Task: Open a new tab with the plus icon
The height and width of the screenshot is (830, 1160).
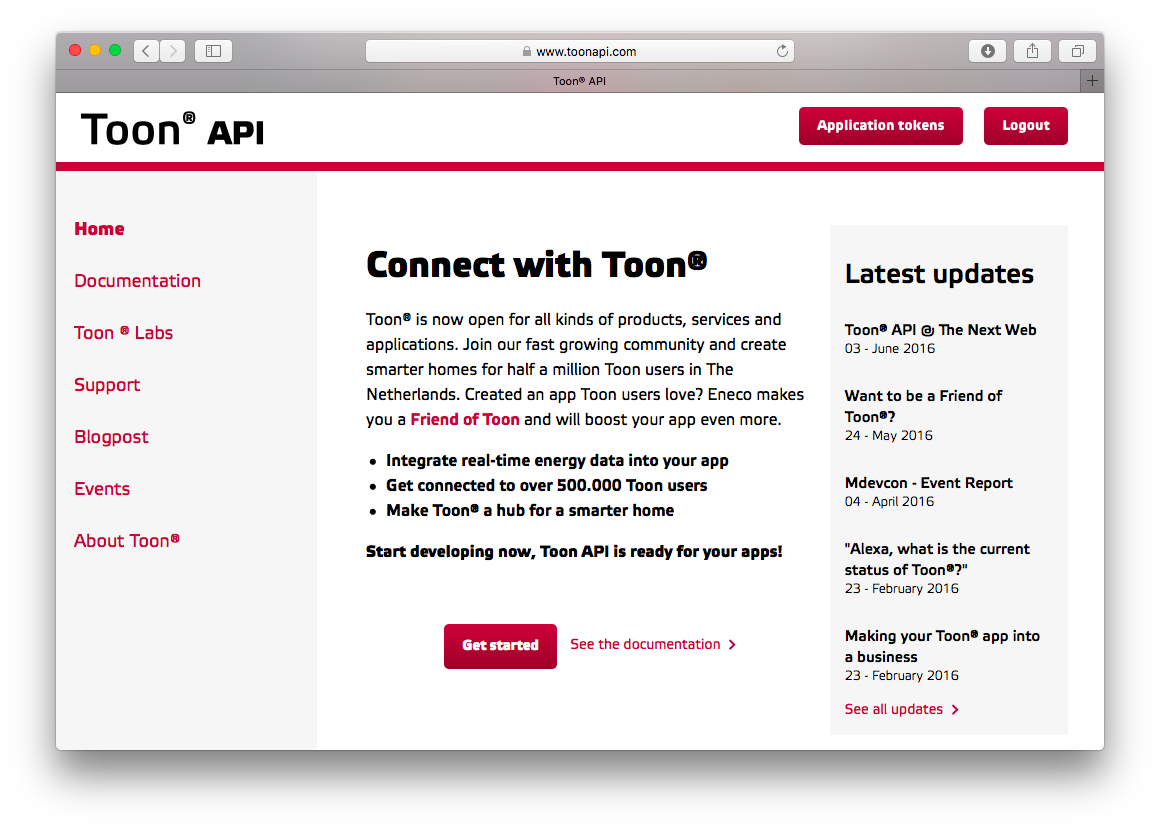Action: pos(1092,81)
